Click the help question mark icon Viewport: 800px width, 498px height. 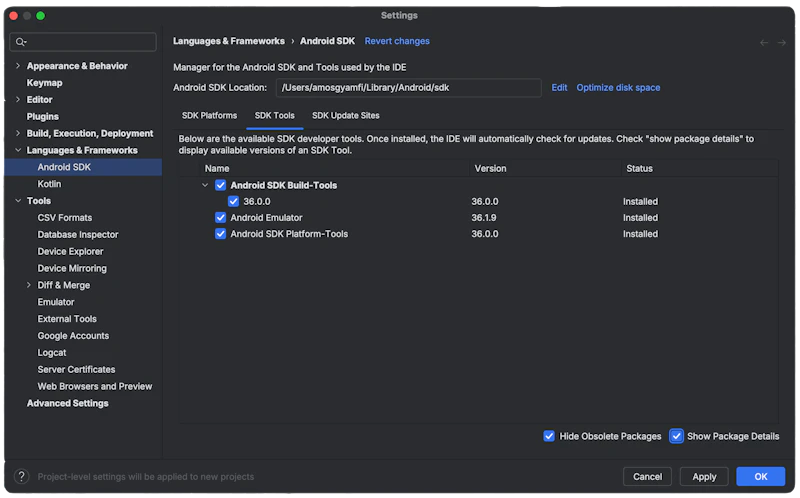pos(21,477)
